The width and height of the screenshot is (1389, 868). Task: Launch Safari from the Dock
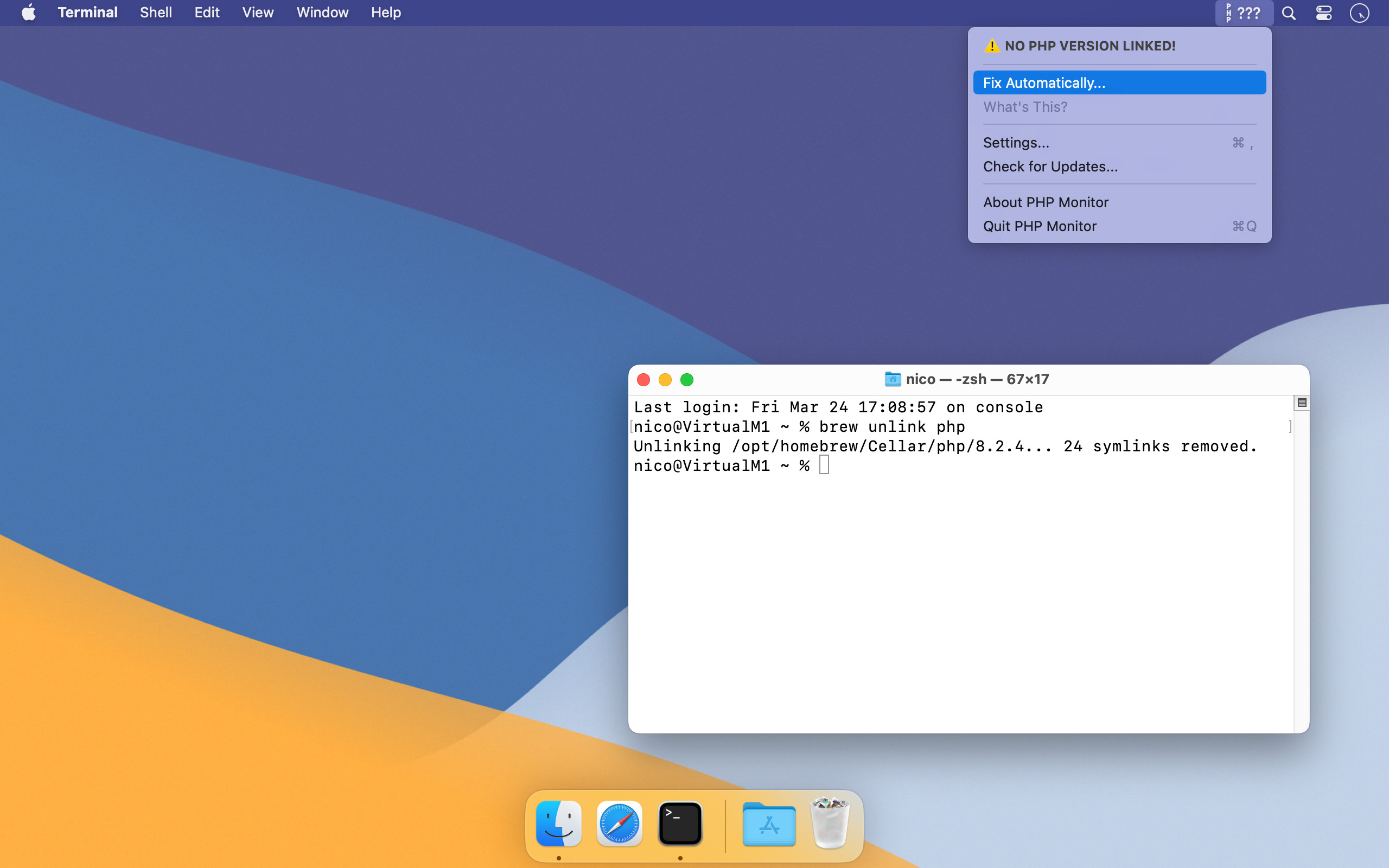(619, 823)
